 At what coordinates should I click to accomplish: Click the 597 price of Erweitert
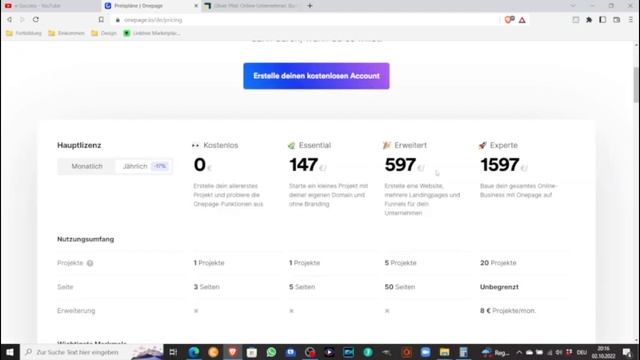pos(400,165)
